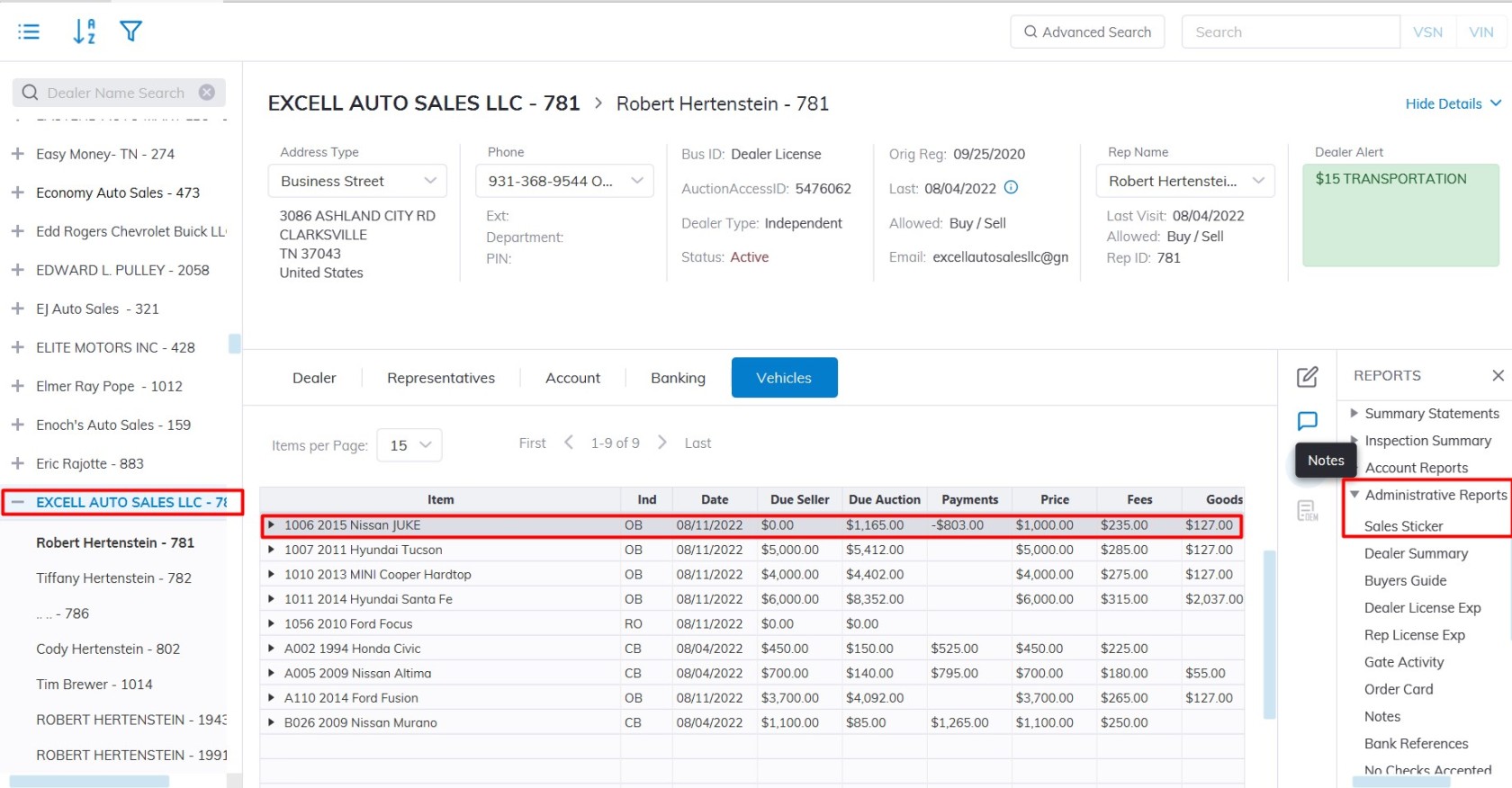Open the Notes chat bubble icon

(x=1307, y=421)
